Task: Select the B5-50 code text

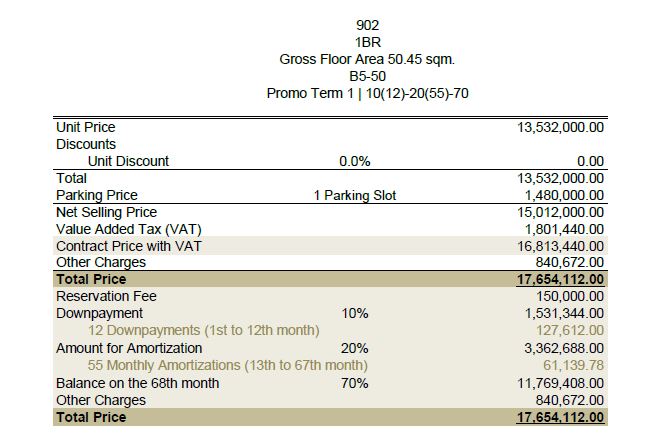Action: click(367, 76)
